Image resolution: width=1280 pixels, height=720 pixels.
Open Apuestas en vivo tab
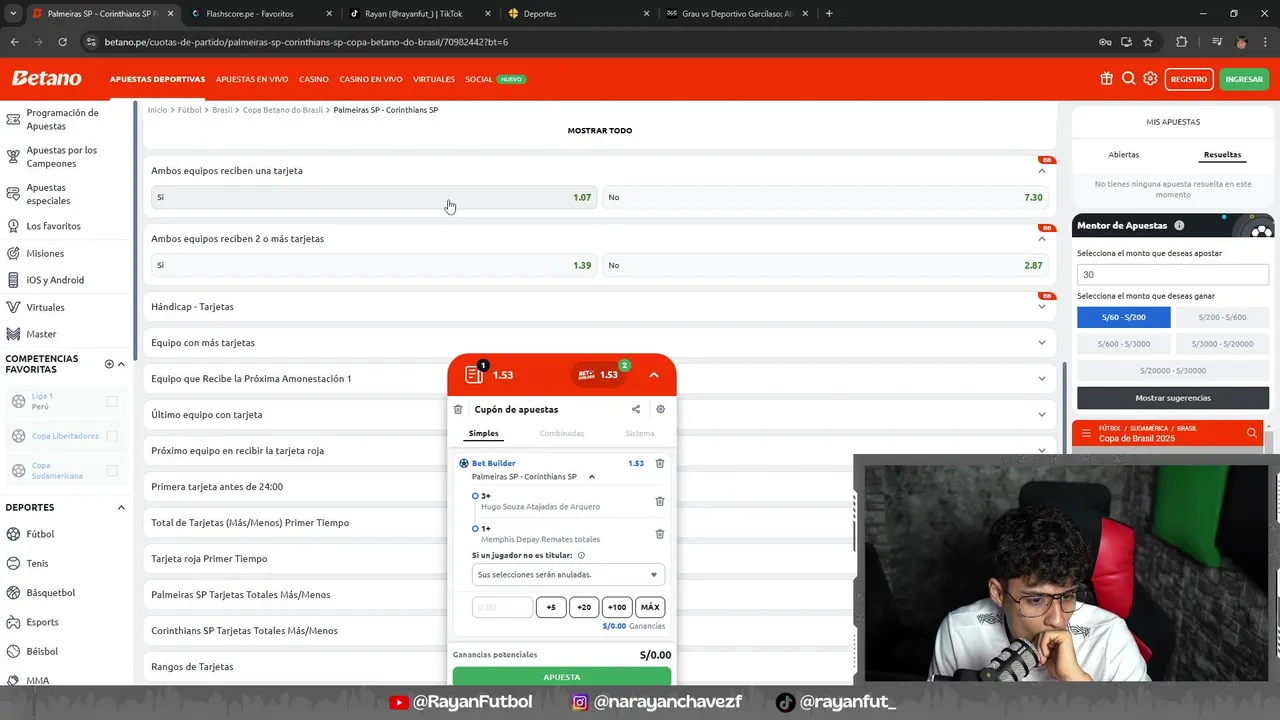click(252, 79)
